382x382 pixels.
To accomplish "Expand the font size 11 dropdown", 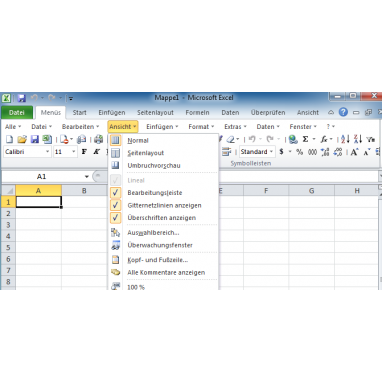I will (x=73, y=152).
